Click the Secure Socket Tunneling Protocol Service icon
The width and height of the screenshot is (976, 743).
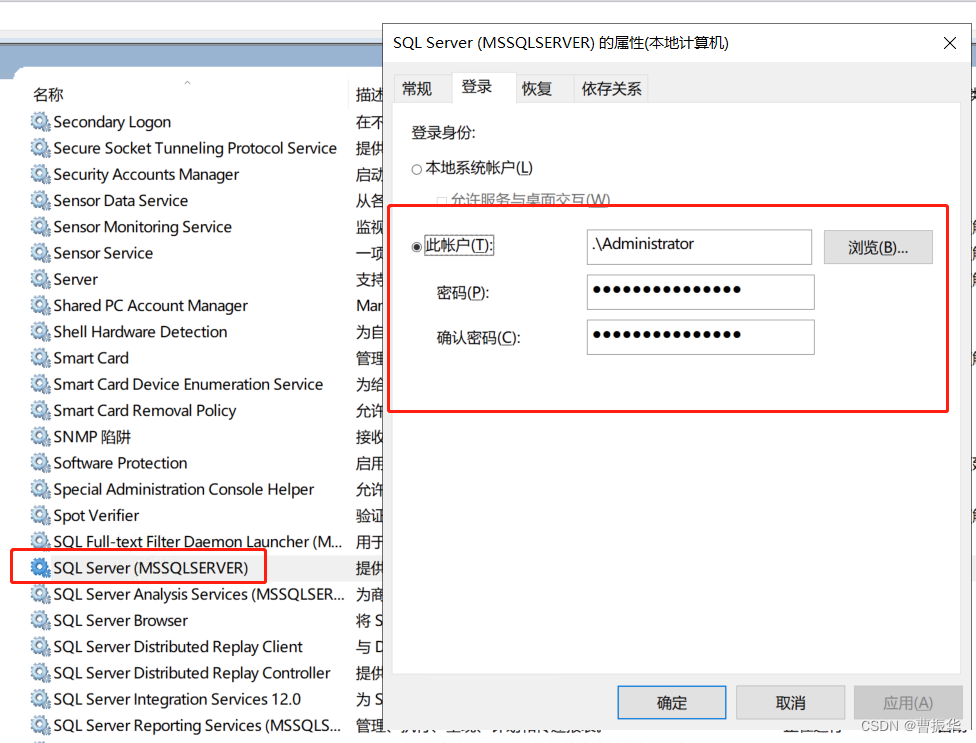point(40,147)
